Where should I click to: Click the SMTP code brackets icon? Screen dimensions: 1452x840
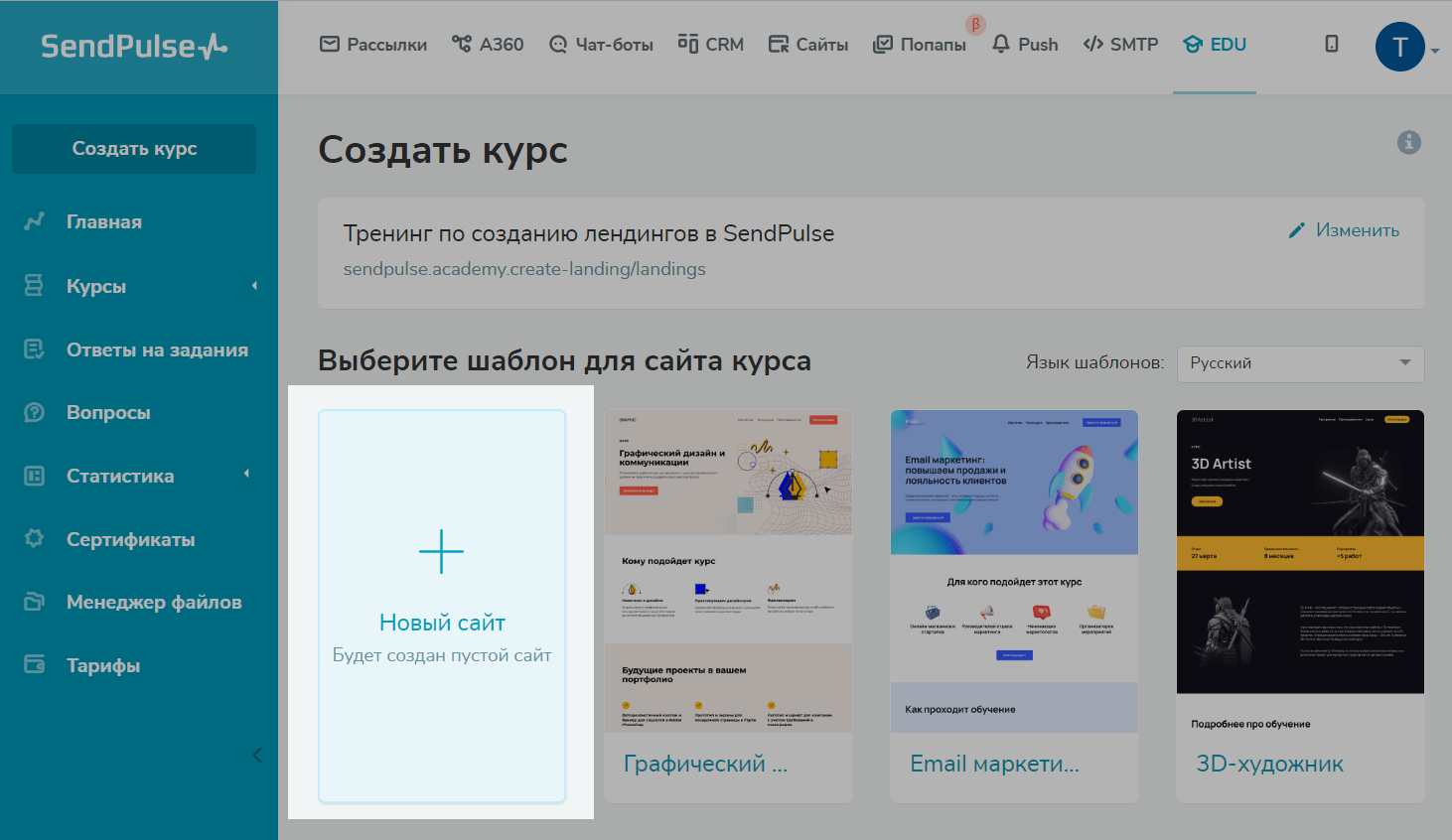pos(1093,44)
